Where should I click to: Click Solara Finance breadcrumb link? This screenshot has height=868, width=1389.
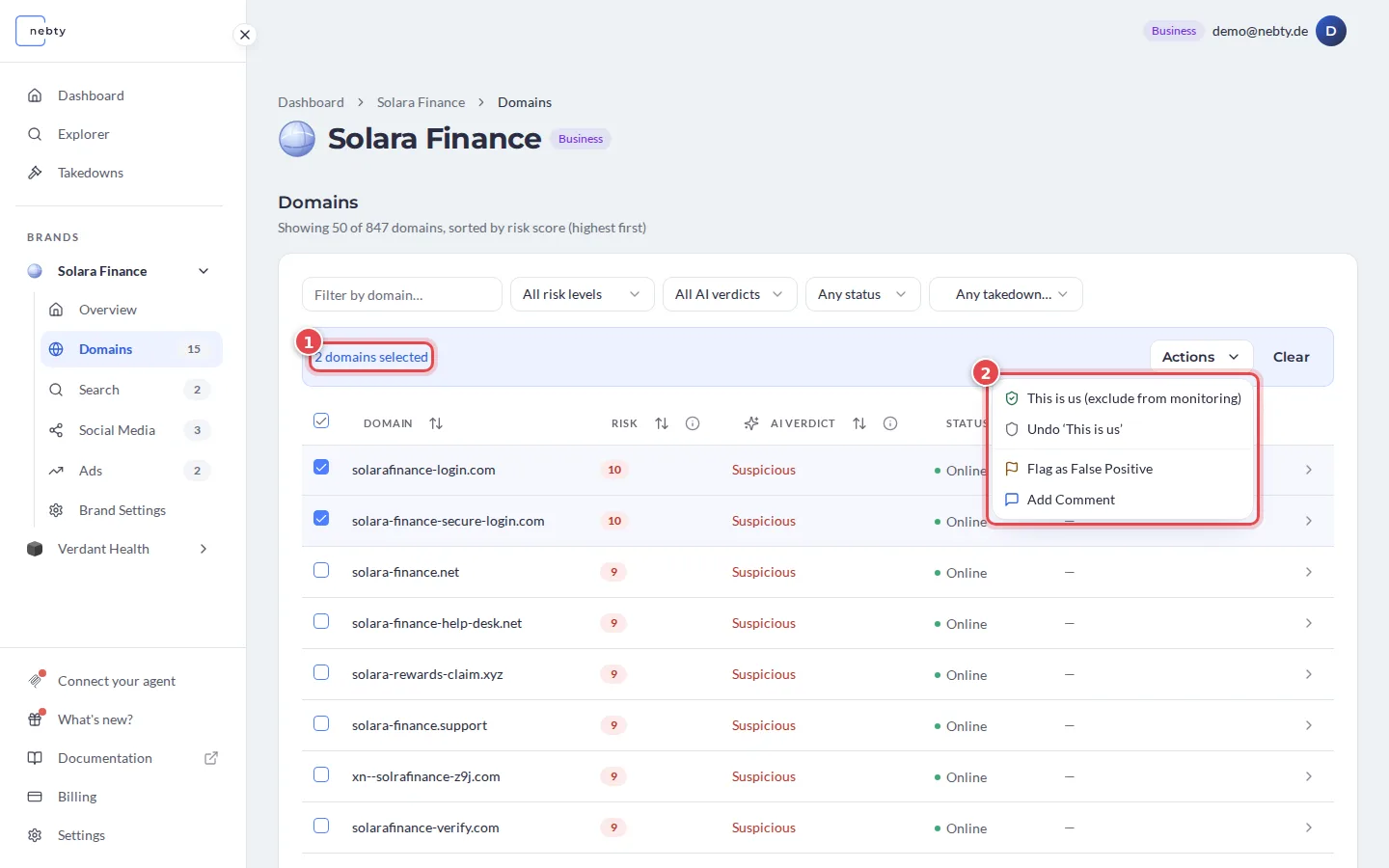(421, 102)
